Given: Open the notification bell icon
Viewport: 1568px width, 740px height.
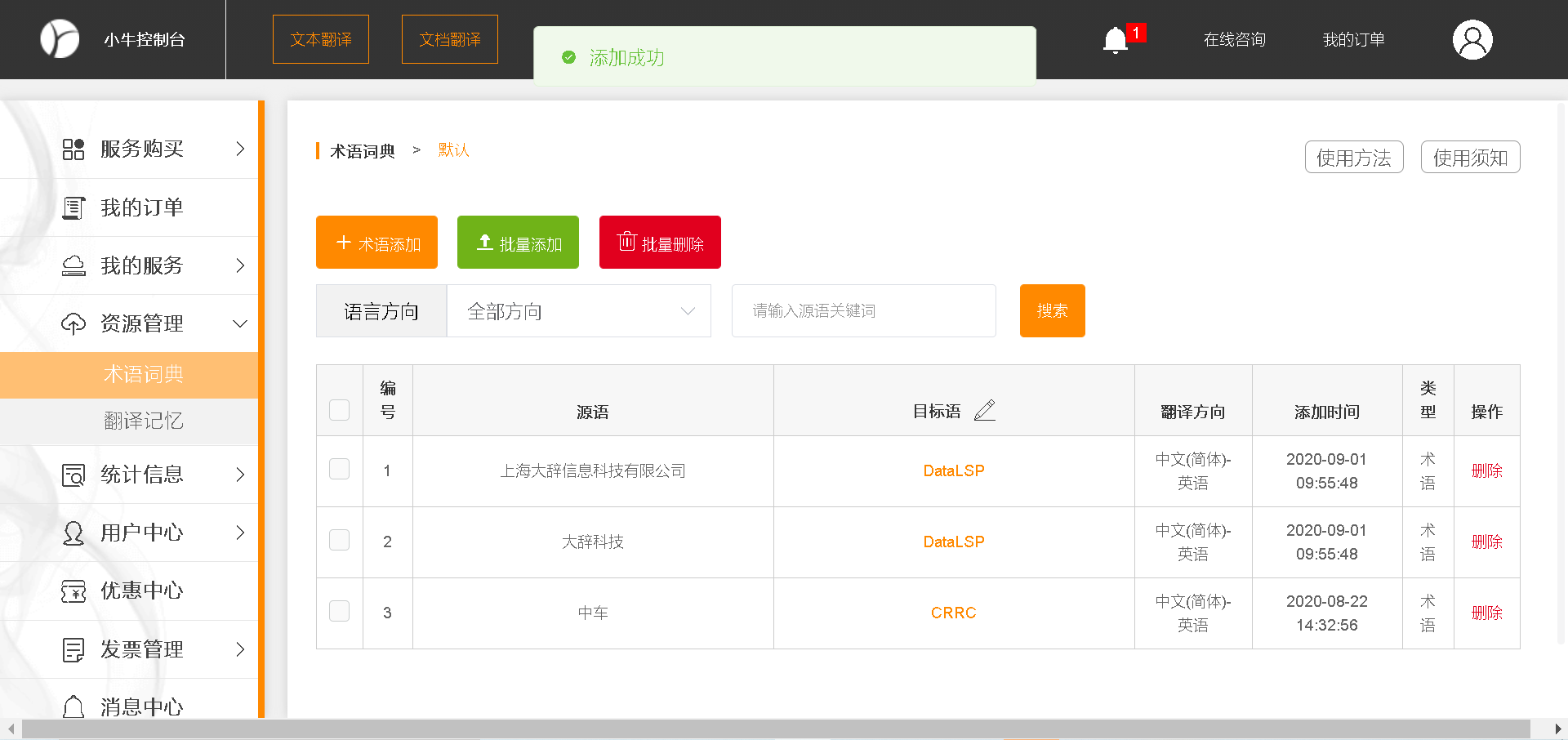Looking at the screenshot, I should 1115,40.
